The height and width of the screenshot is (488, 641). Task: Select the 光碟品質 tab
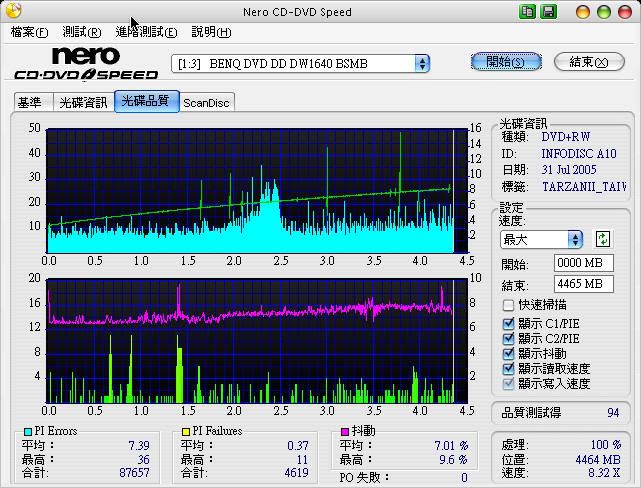coord(147,101)
